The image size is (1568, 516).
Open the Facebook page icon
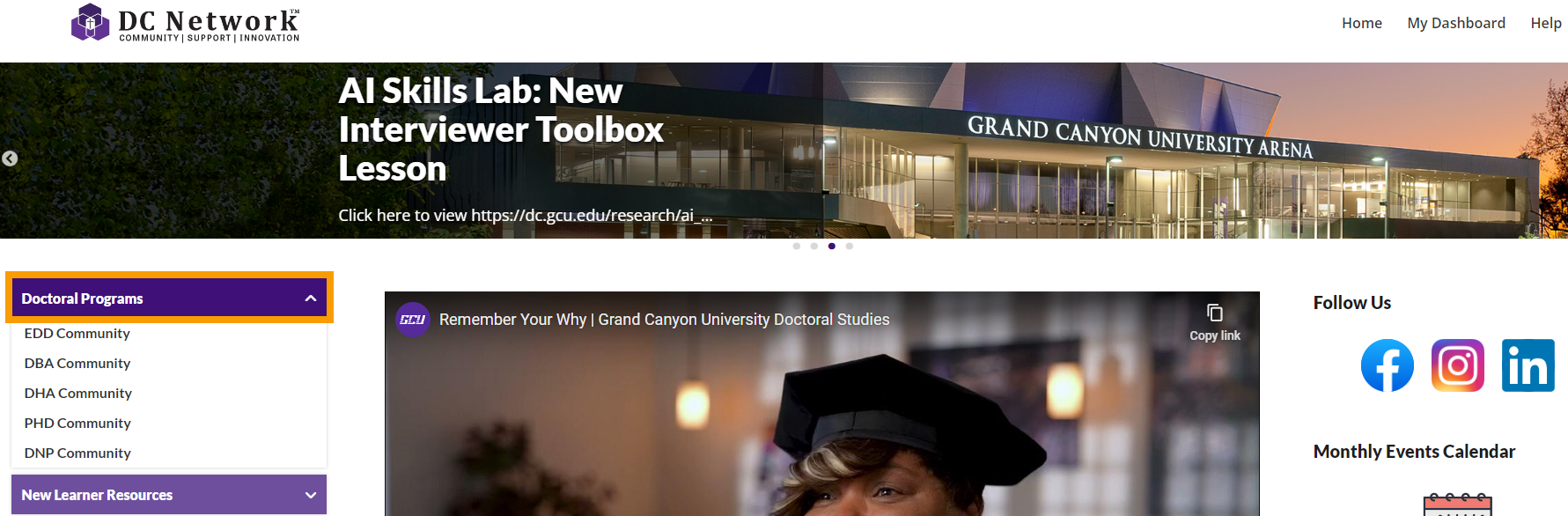click(1387, 365)
